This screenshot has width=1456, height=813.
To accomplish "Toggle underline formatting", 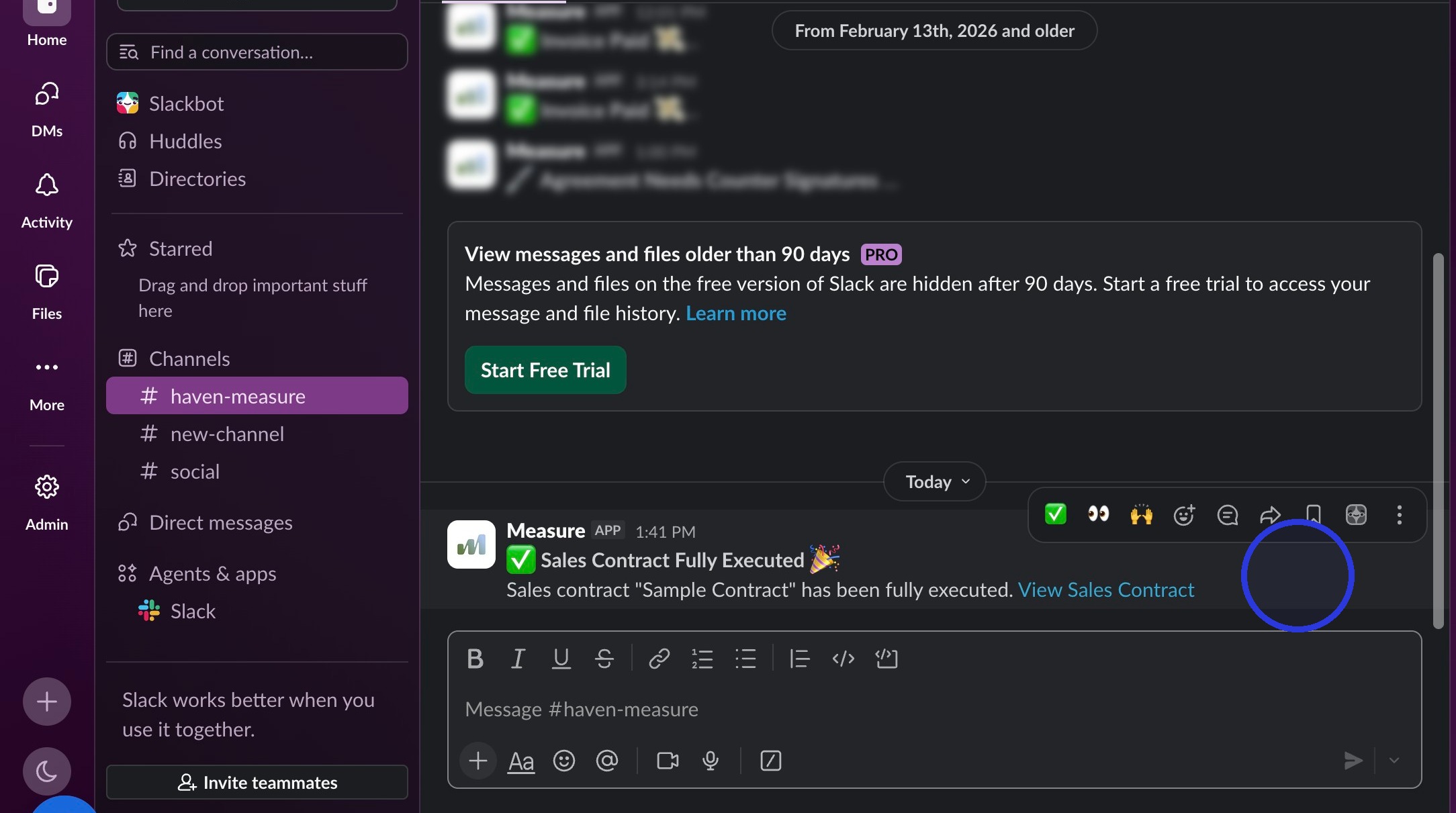I will (561, 659).
